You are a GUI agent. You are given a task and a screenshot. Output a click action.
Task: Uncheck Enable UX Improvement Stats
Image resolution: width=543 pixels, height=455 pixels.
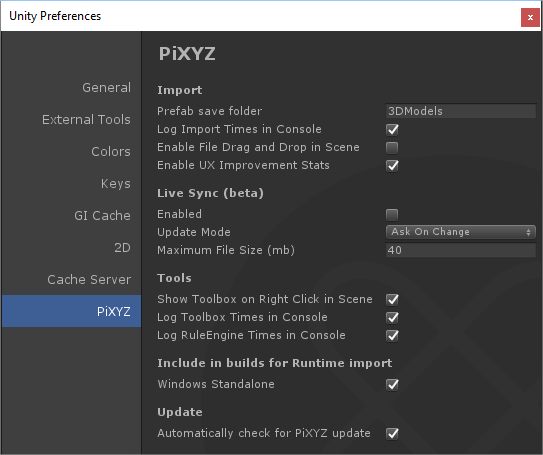(392, 166)
